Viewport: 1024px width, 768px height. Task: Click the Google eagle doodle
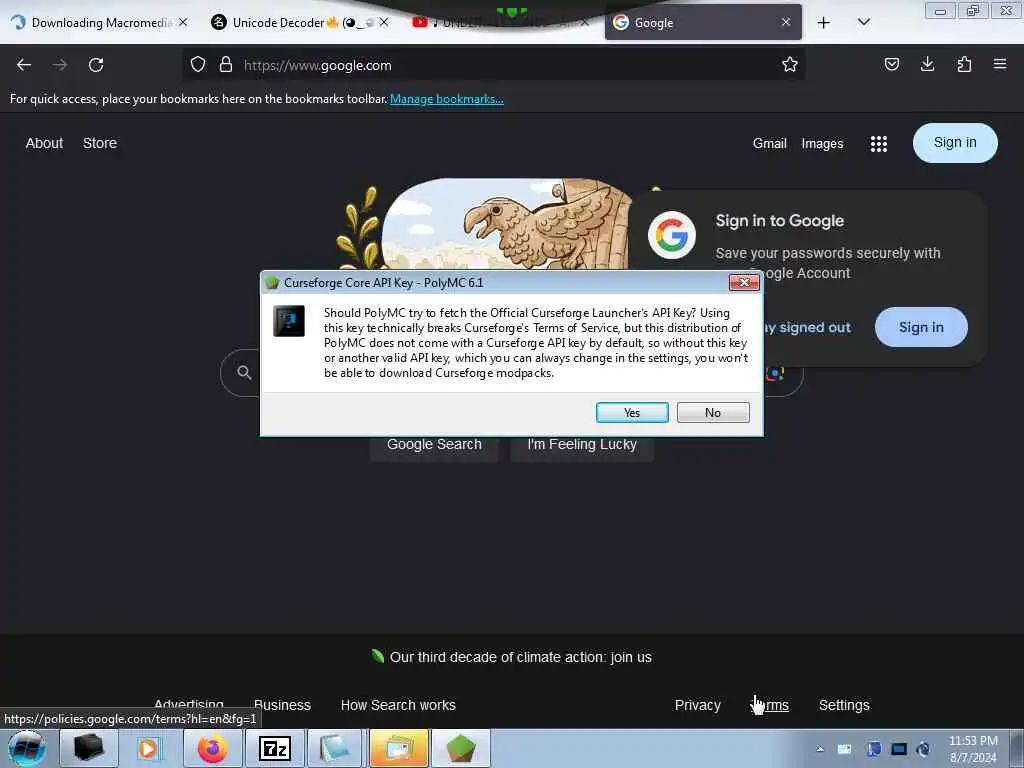coord(506,223)
